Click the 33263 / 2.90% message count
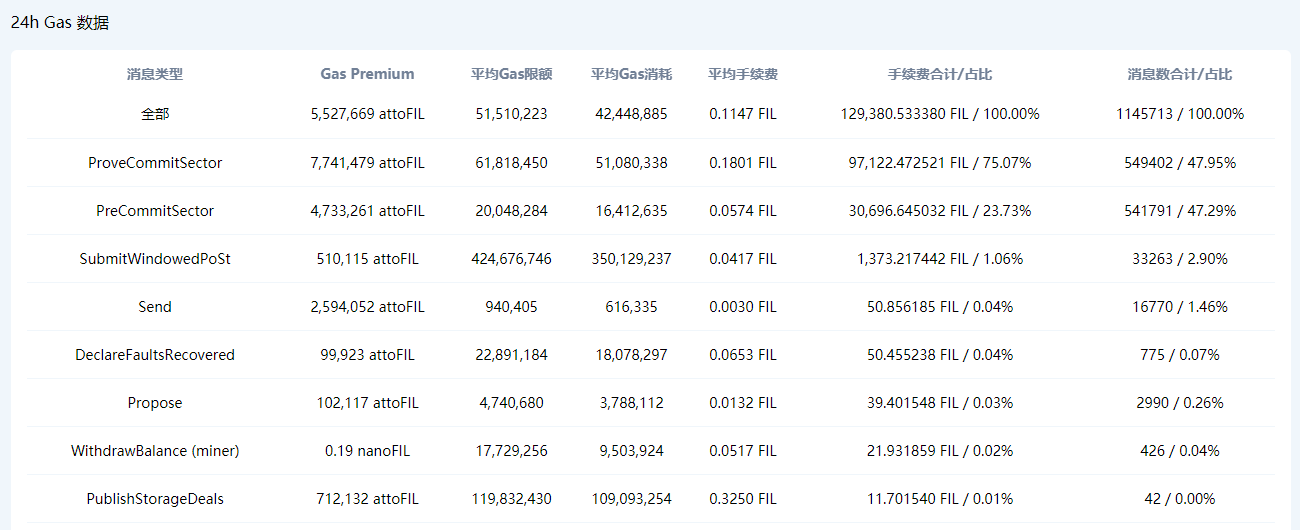 [x=1180, y=258]
